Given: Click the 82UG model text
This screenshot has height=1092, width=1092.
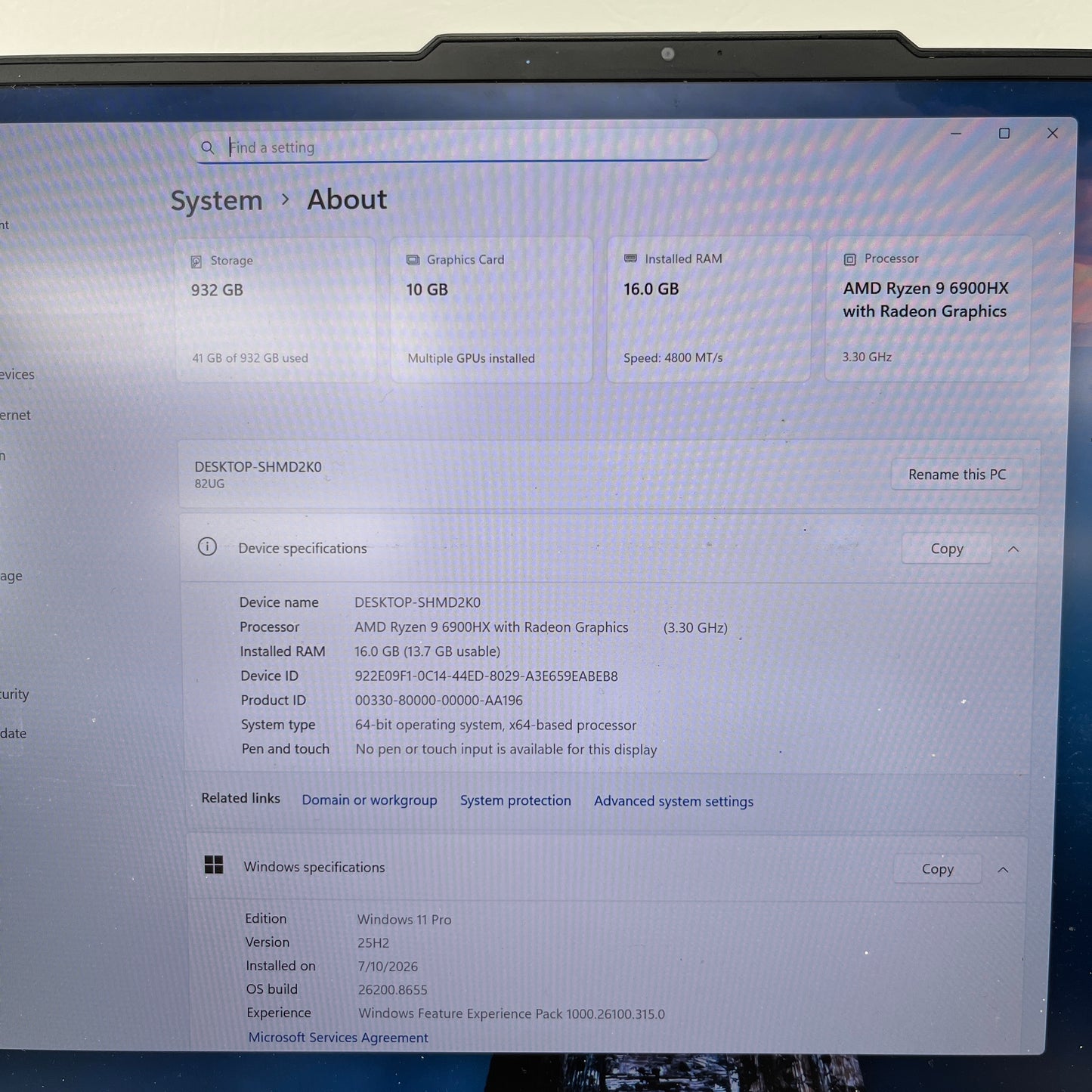Looking at the screenshot, I should click(209, 484).
